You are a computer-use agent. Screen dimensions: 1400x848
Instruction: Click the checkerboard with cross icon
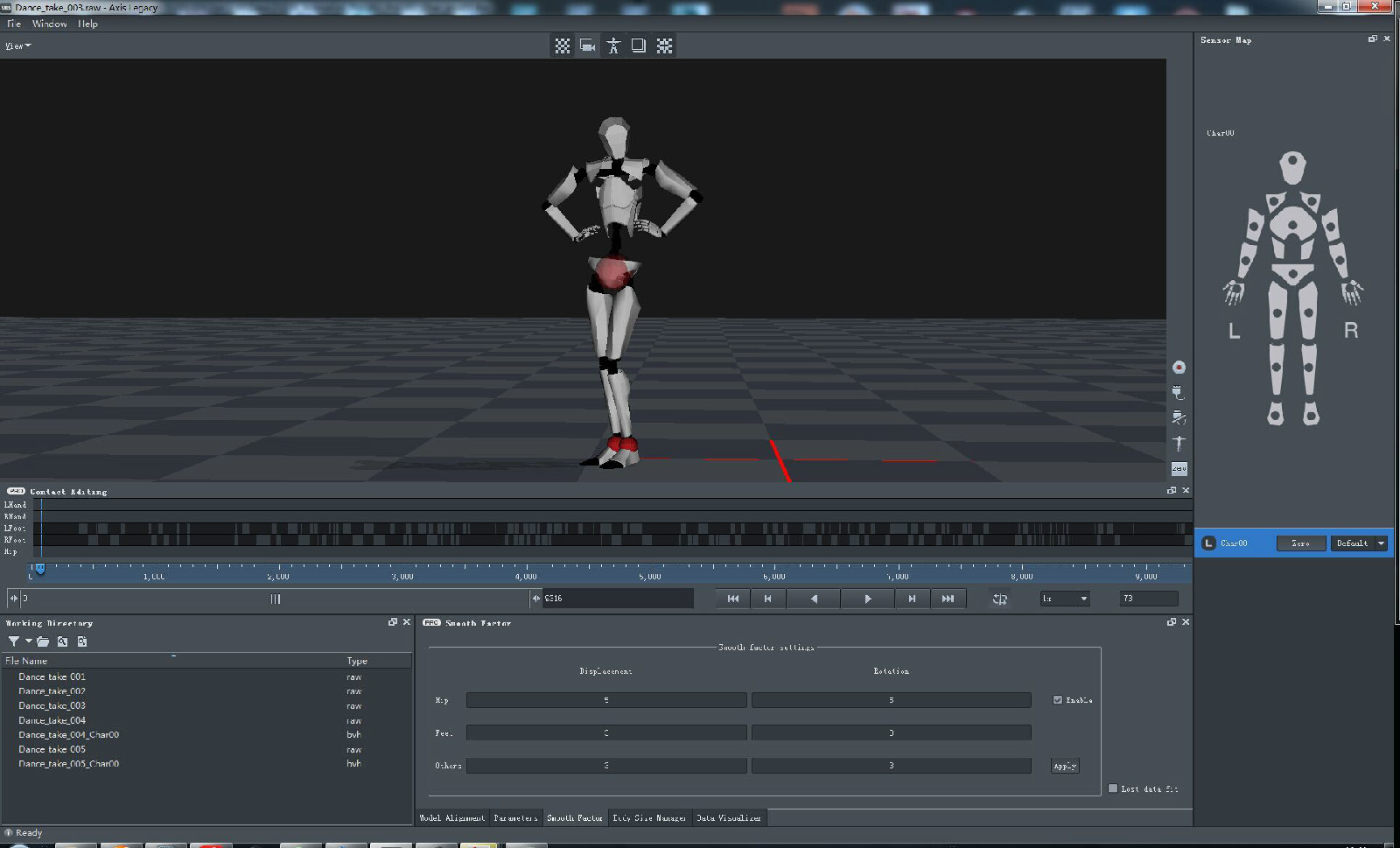(665, 46)
